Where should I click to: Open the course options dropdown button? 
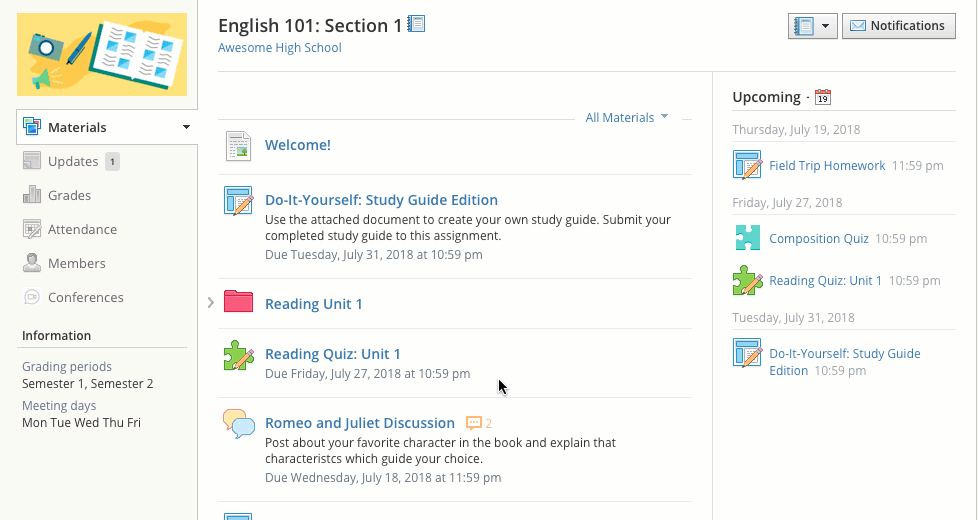coord(812,26)
